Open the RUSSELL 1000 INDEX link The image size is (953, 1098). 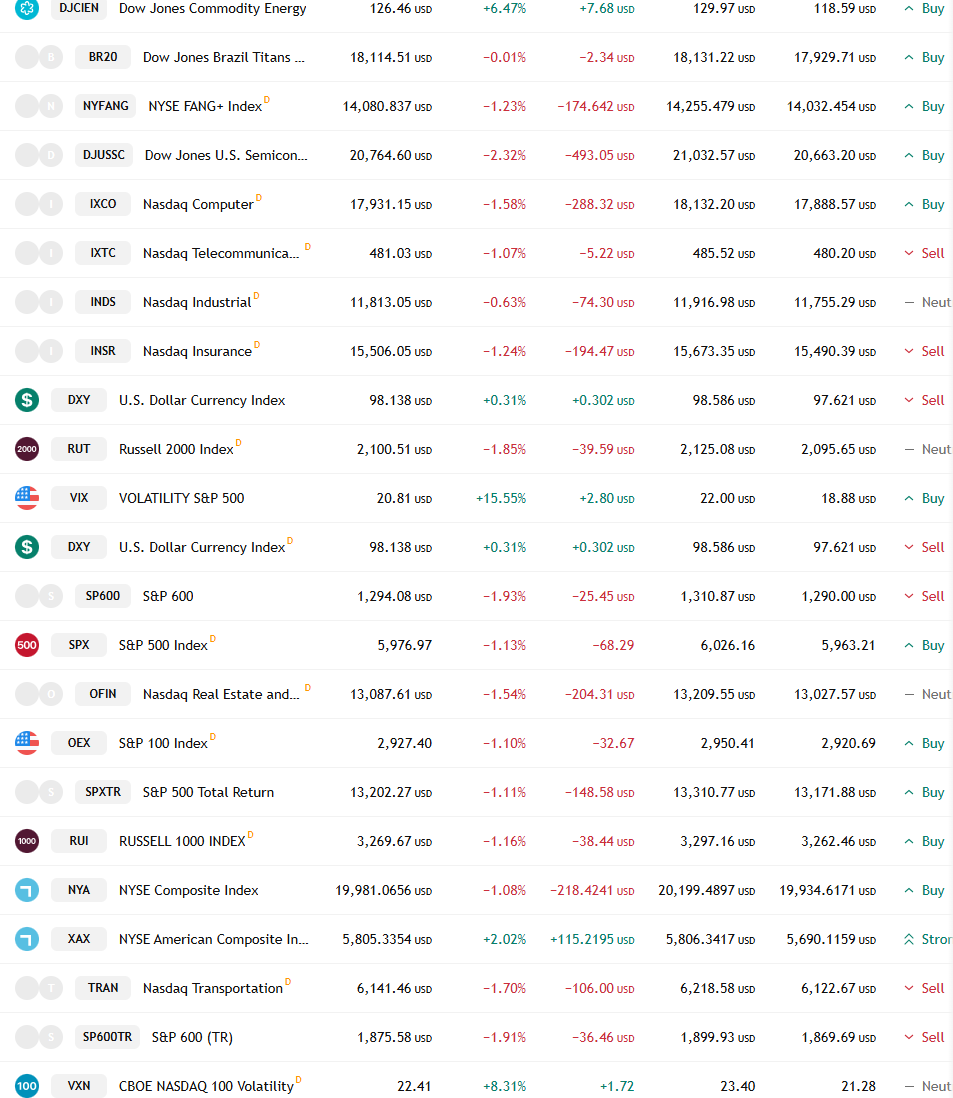click(x=182, y=842)
